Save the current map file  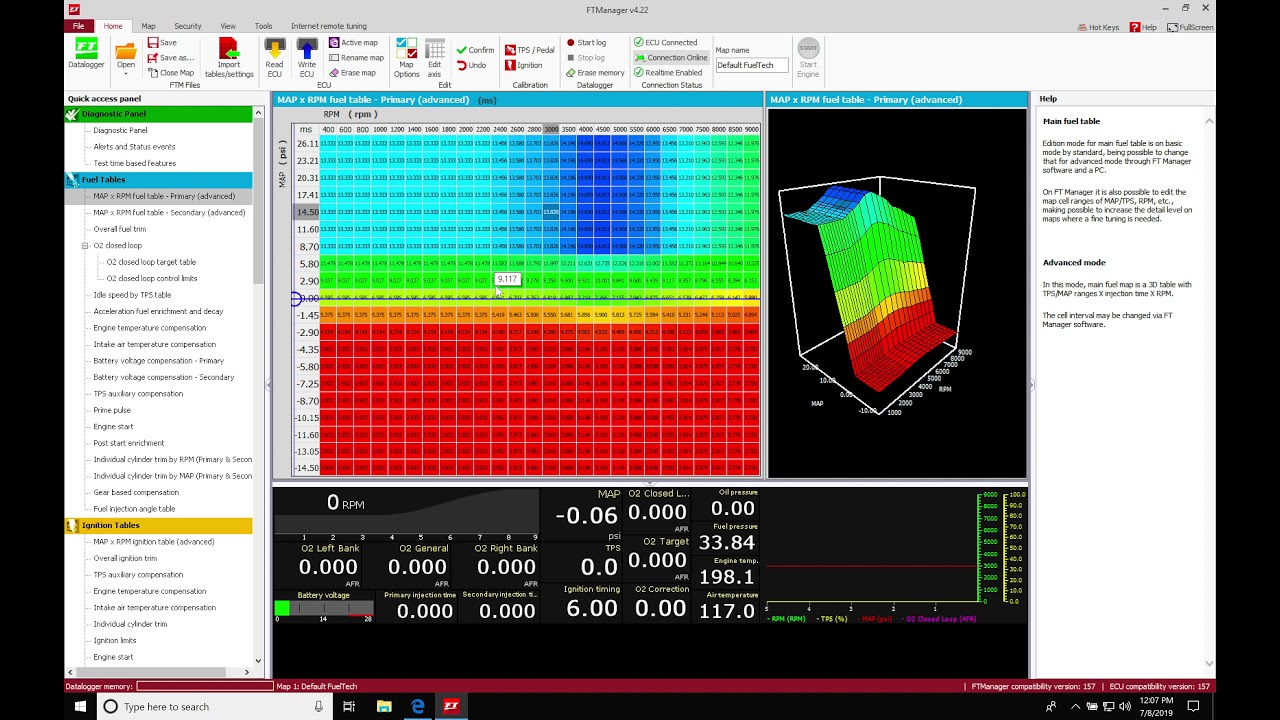(162, 43)
